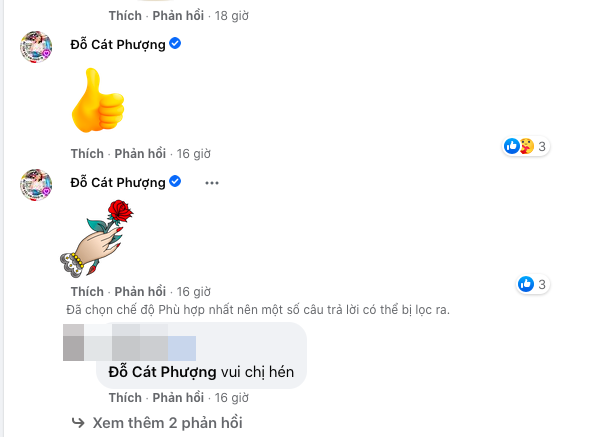Expand 'Xem thêm 2 phản hồi' replies
This screenshot has width=594, height=437.
tap(167, 423)
